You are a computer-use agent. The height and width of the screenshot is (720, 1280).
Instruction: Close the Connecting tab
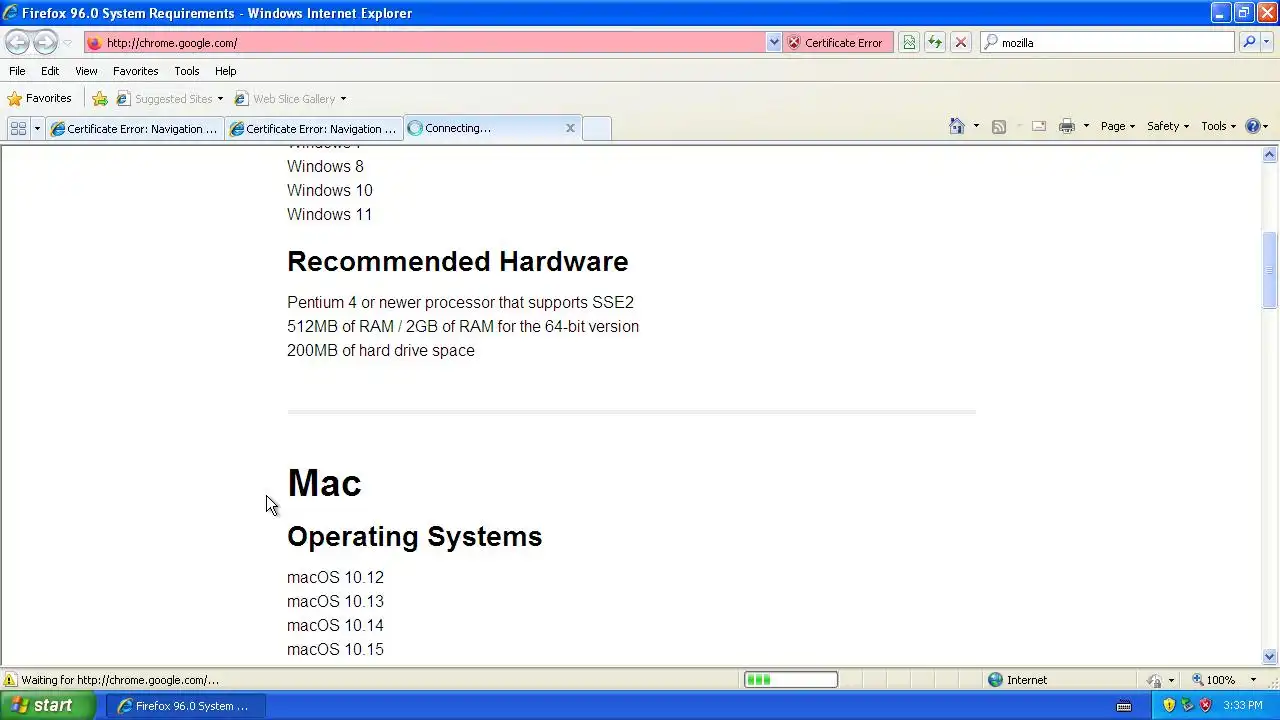[570, 128]
